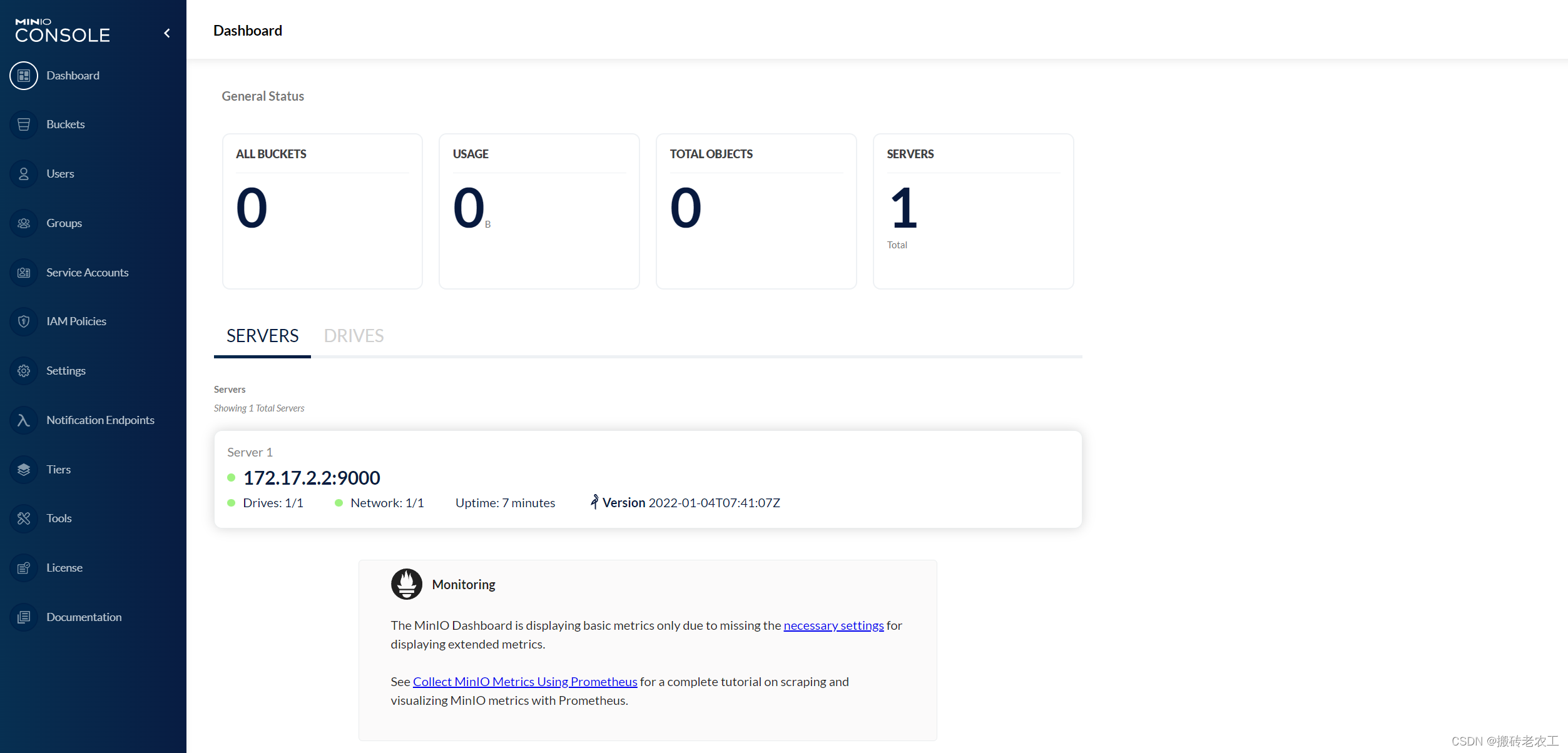Viewport: 1568px width, 753px height.
Task: Click the Users person icon
Action: coord(24,174)
